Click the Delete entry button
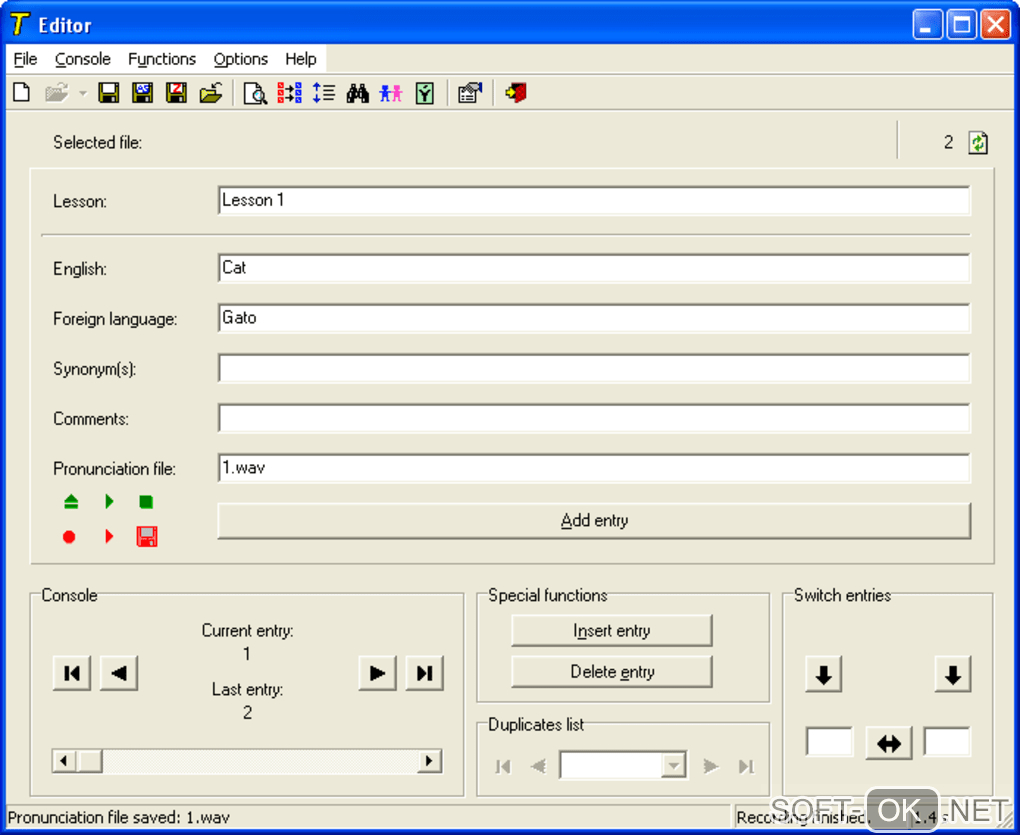This screenshot has width=1020, height=835. [611, 672]
